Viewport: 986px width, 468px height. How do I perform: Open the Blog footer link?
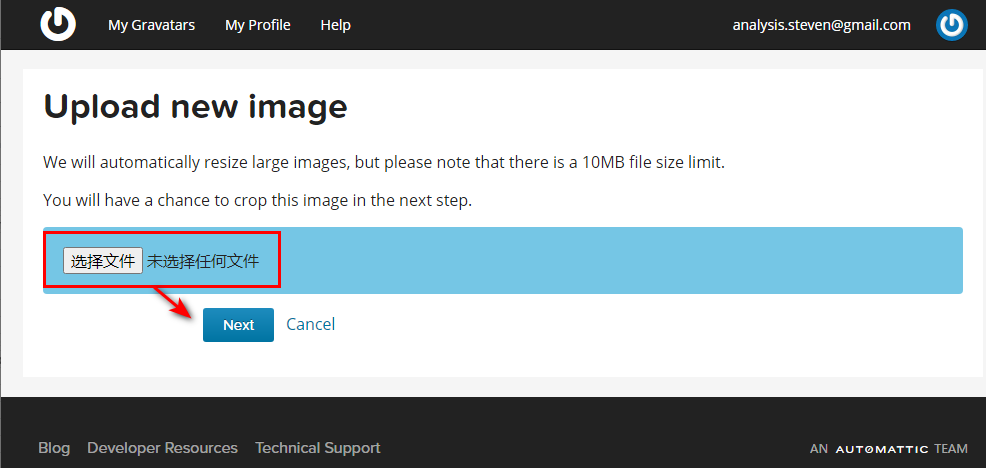54,448
